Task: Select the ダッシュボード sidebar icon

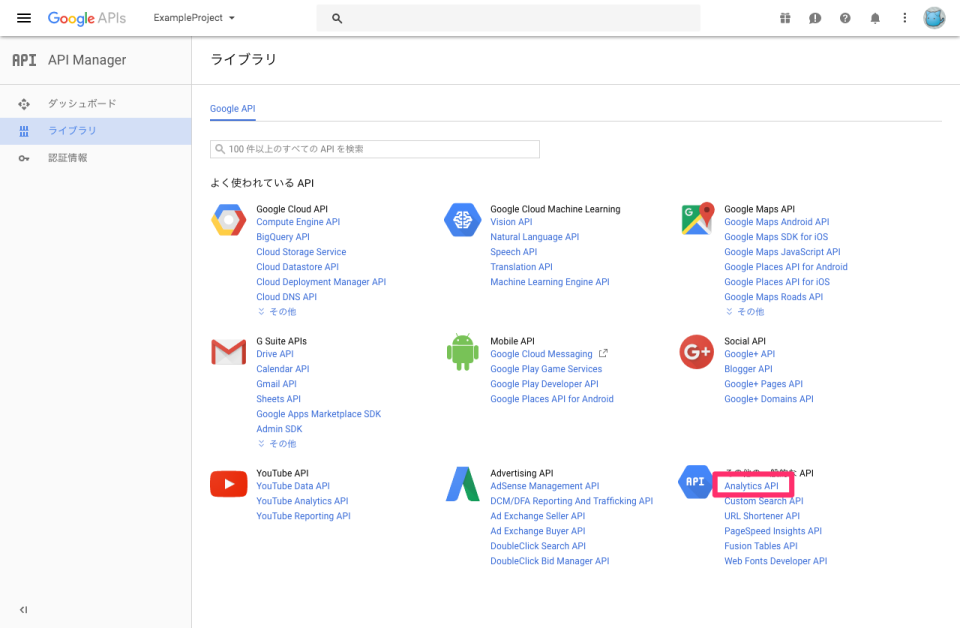Action: 23,103
